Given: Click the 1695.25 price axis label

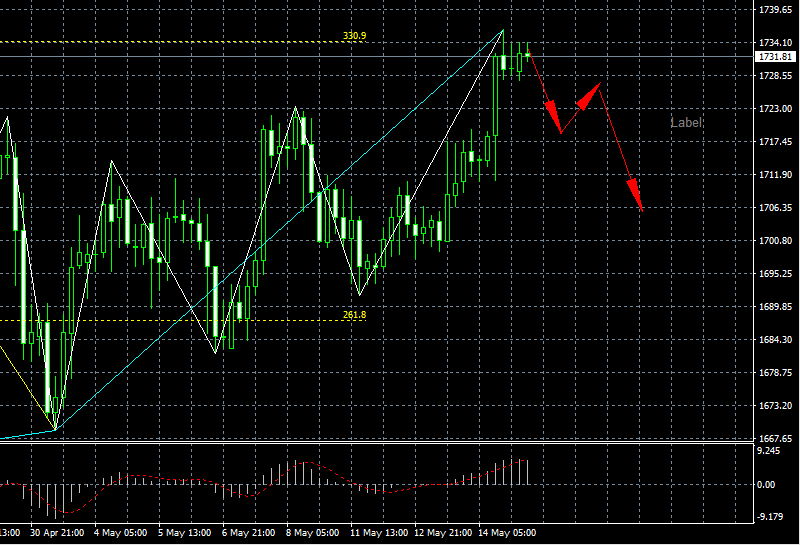Looking at the screenshot, I should [776, 274].
